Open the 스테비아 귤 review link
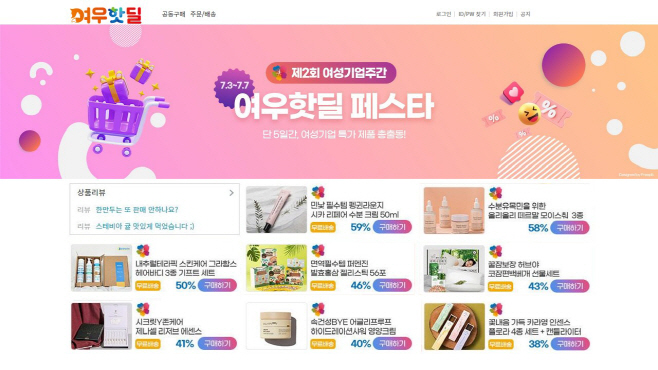 (x=145, y=227)
